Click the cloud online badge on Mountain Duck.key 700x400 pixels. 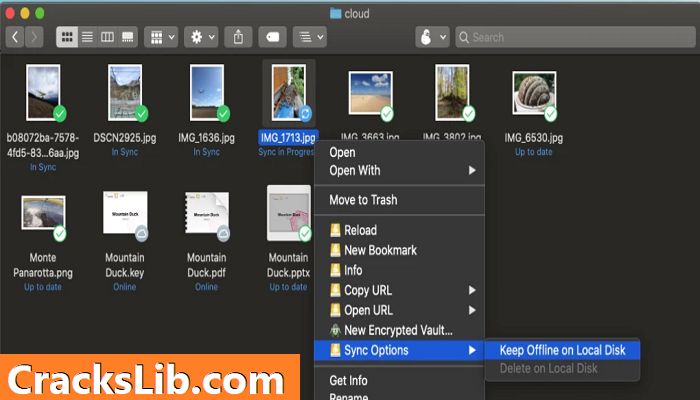[x=142, y=233]
